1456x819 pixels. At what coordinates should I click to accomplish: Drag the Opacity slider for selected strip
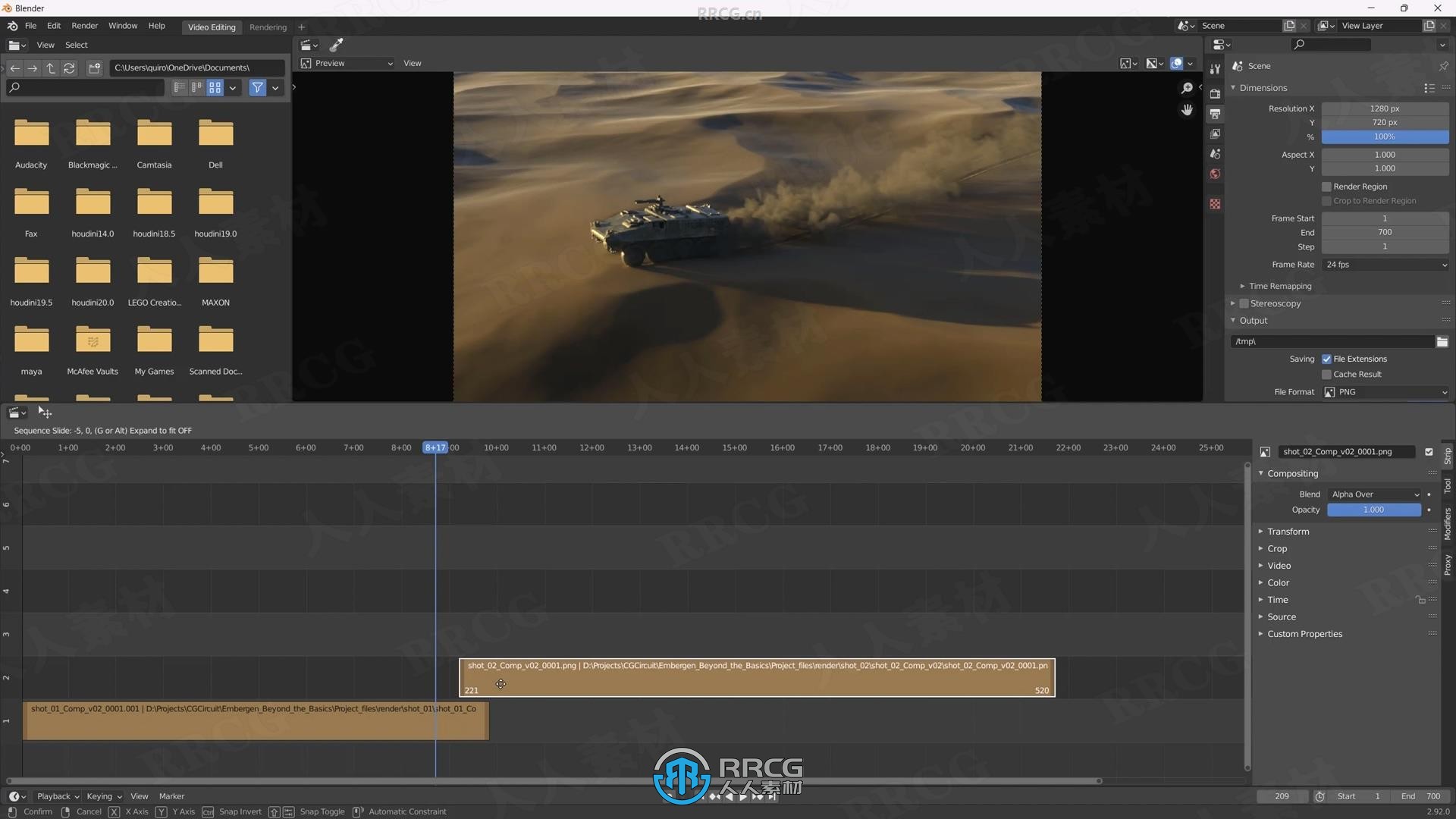1373,509
